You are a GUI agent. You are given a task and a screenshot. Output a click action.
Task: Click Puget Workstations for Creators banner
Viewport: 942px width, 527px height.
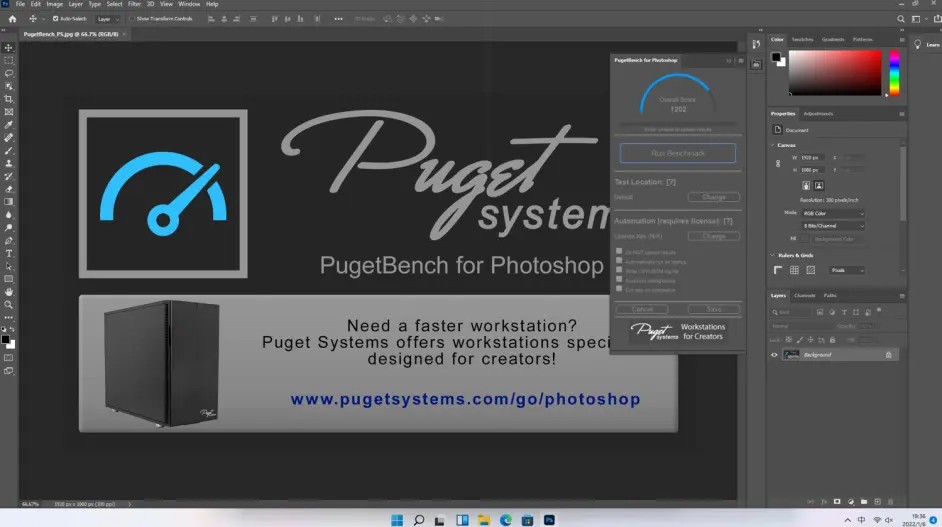click(678, 332)
